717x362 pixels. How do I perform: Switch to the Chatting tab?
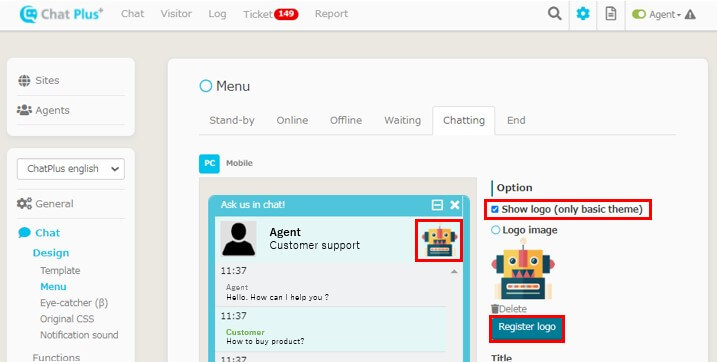coord(464,120)
